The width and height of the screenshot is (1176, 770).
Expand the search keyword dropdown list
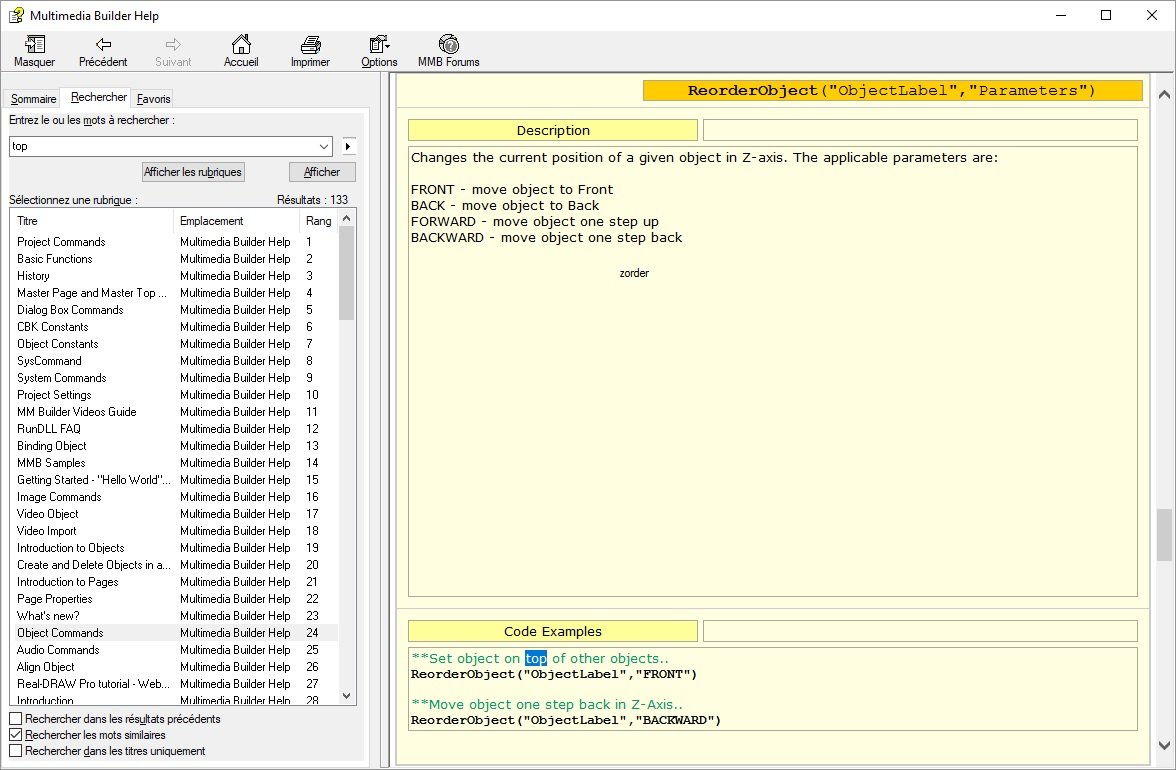[x=323, y=146]
